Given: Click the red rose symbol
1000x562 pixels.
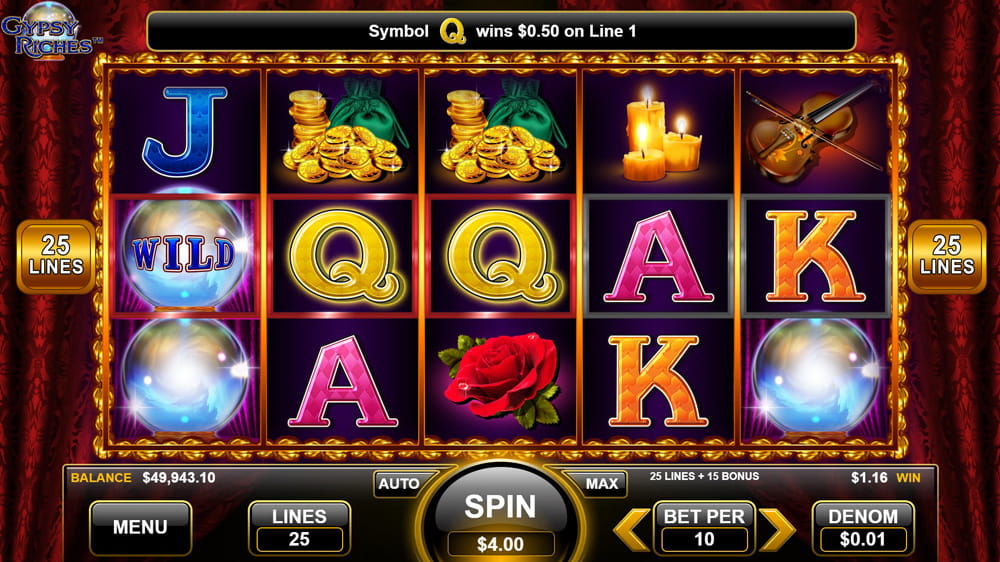Looking at the screenshot, I should point(502,379).
